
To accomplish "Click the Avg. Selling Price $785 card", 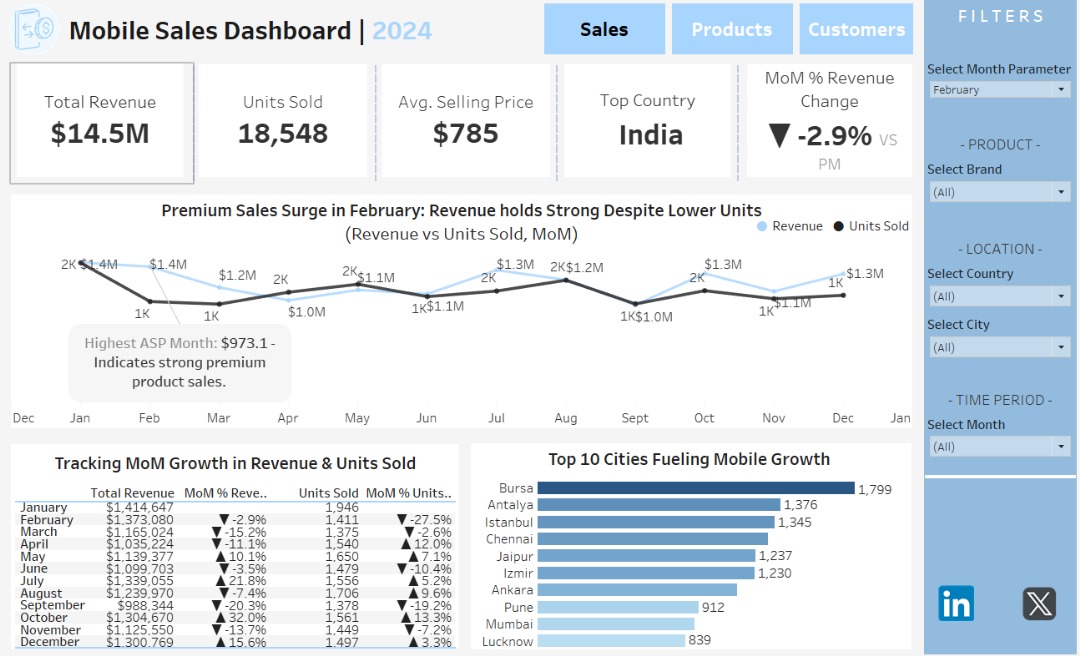I will (x=466, y=121).
